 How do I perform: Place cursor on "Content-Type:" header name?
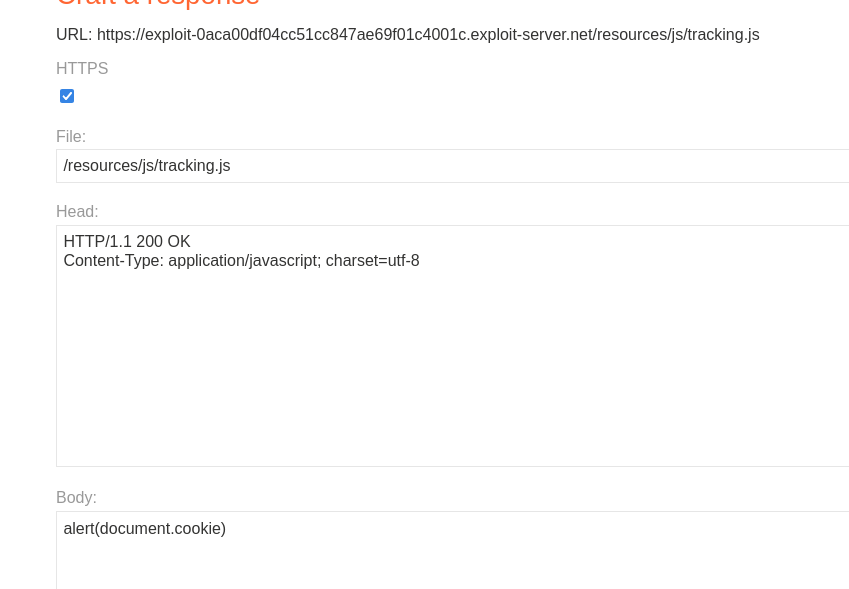click(113, 261)
